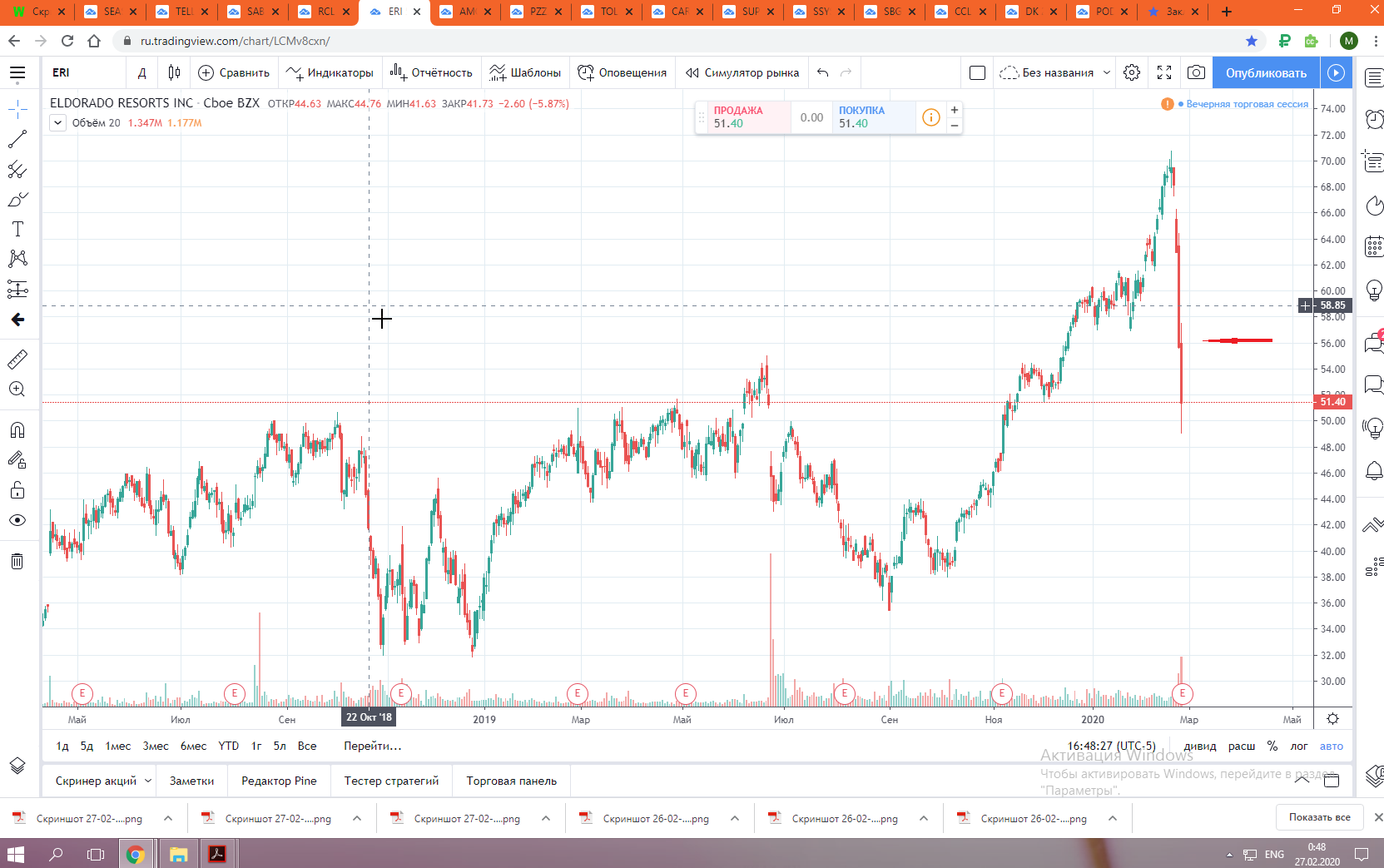Click the browser address bar URL
1384x868 pixels.
(236, 41)
